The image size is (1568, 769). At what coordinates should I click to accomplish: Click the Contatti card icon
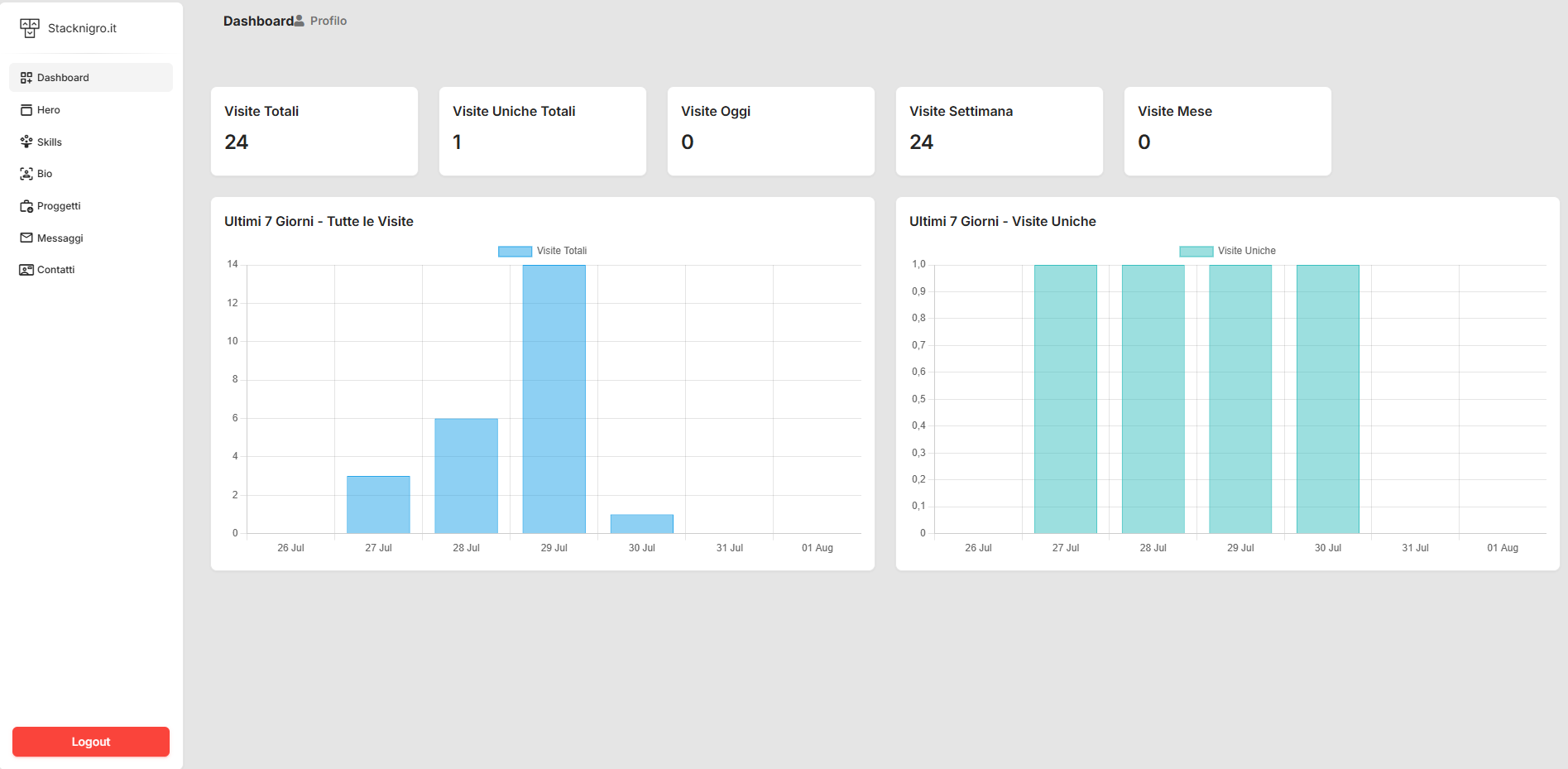[26, 270]
